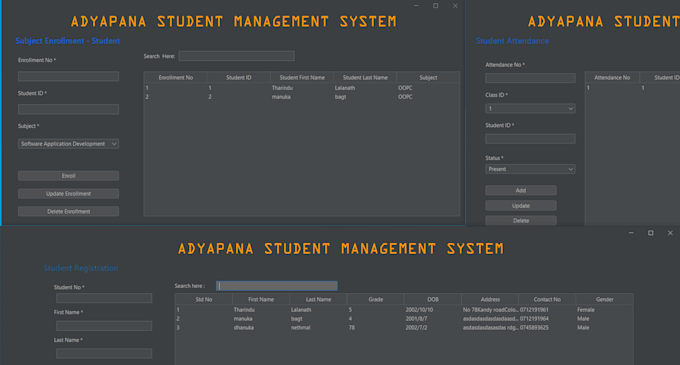The image size is (680, 365).
Task: Open the Class ID dropdown
Action: click(x=530, y=108)
